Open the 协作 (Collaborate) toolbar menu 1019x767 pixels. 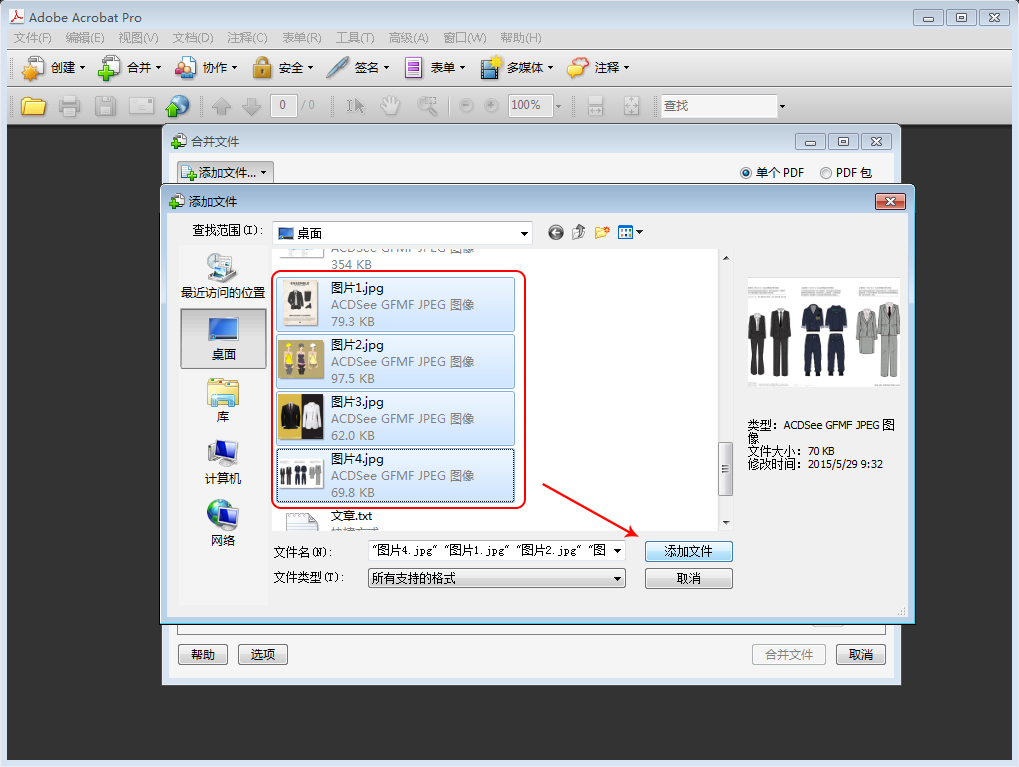pos(206,68)
